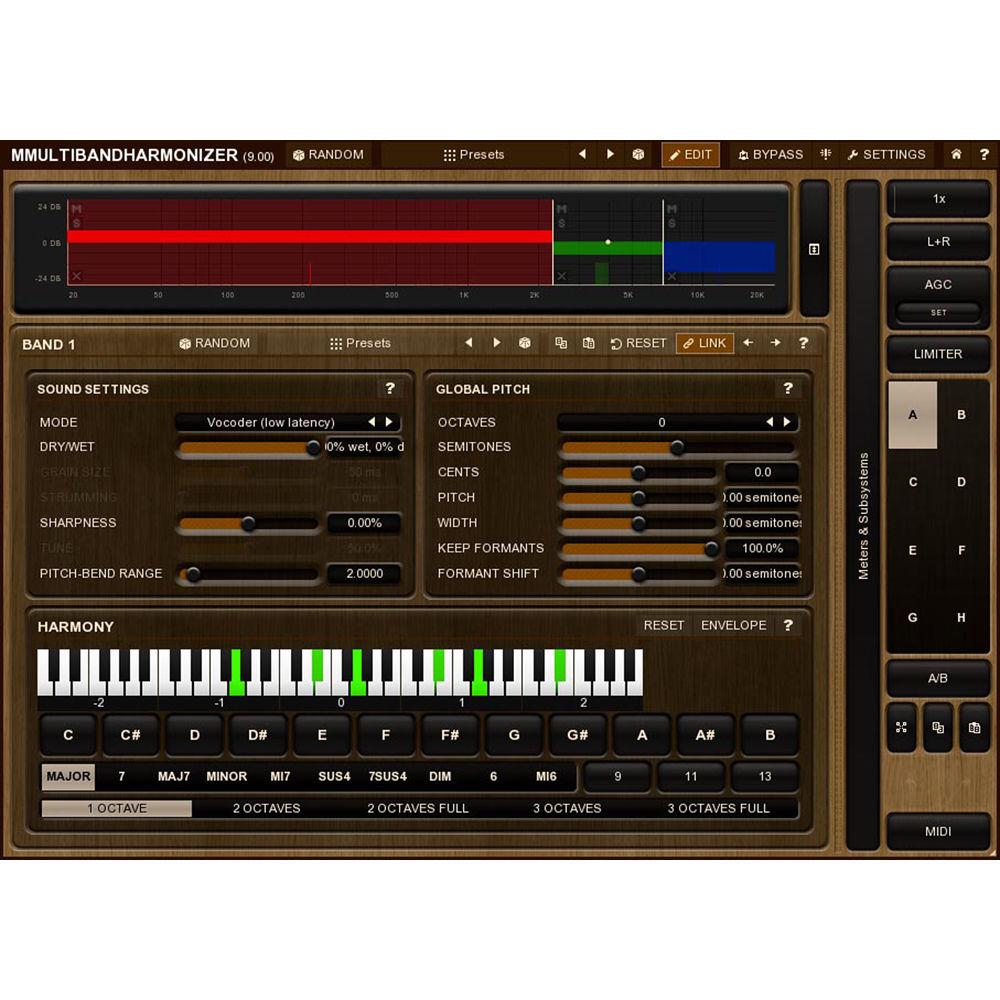The width and height of the screenshot is (1000, 1000).
Task: Click the help question mark in Sound Settings panel
Action: pyautogui.click(x=390, y=389)
